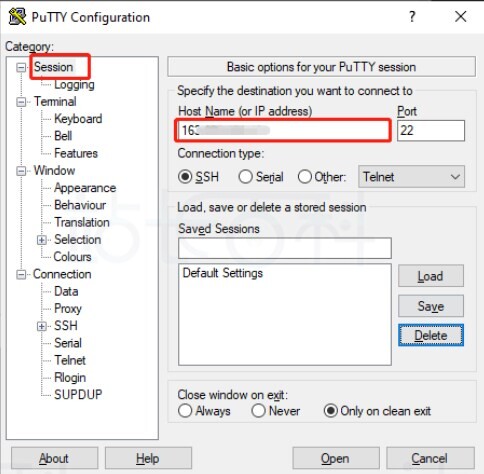
Task: Select the Serial connection type
Action: coord(245,177)
